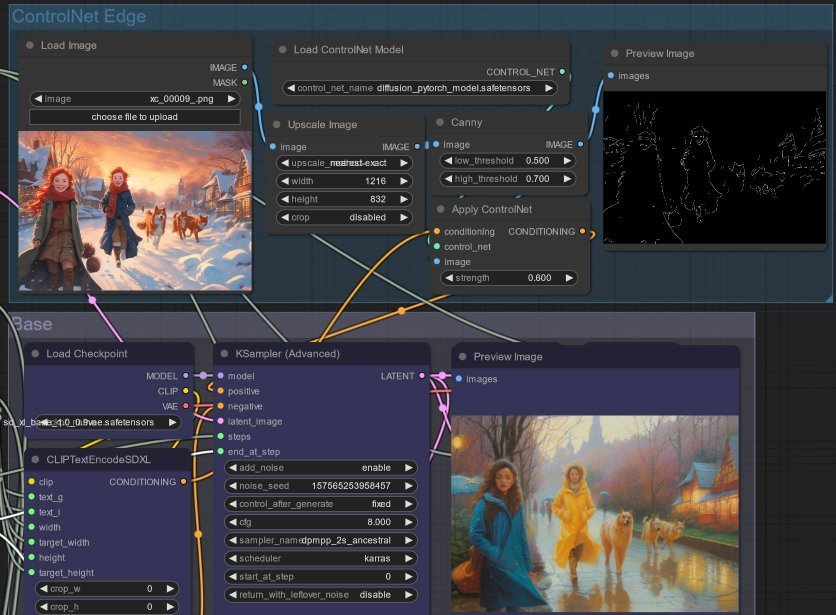
Task: Click the rainy street generated preview image
Action: (x=595, y=514)
